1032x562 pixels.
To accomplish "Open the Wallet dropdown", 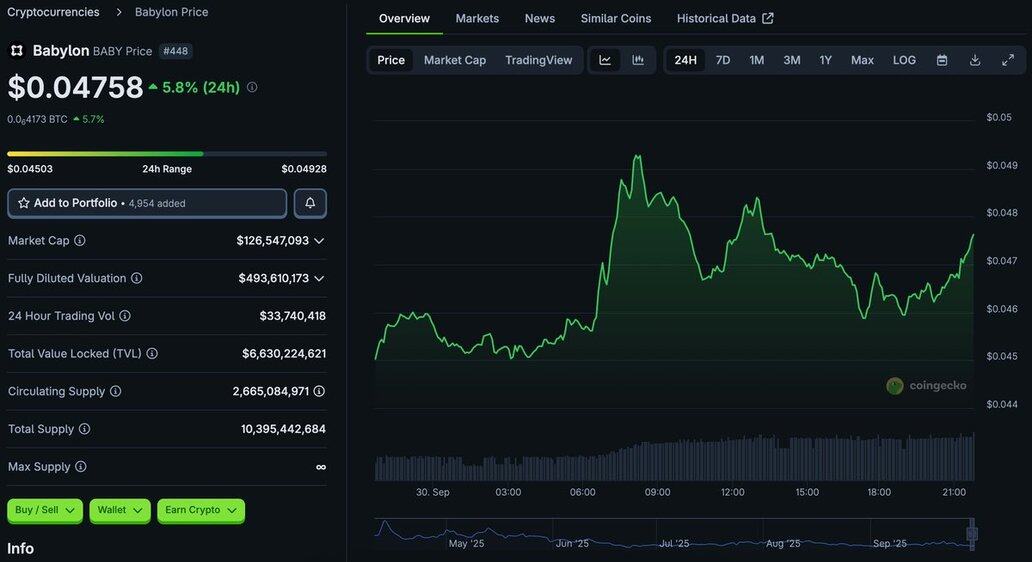I will (x=120, y=510).
